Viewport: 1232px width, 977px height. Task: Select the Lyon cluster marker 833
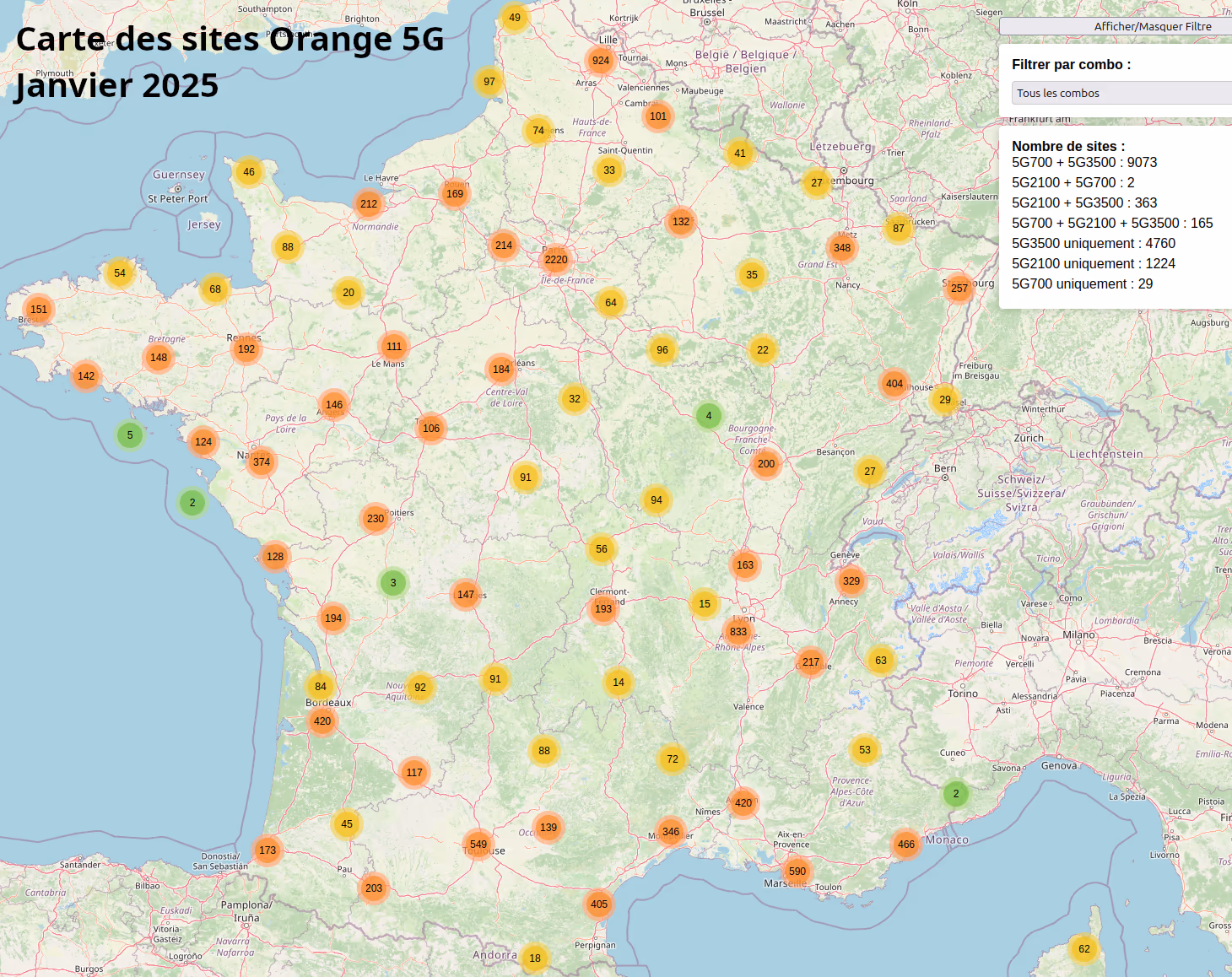[738, 632]
